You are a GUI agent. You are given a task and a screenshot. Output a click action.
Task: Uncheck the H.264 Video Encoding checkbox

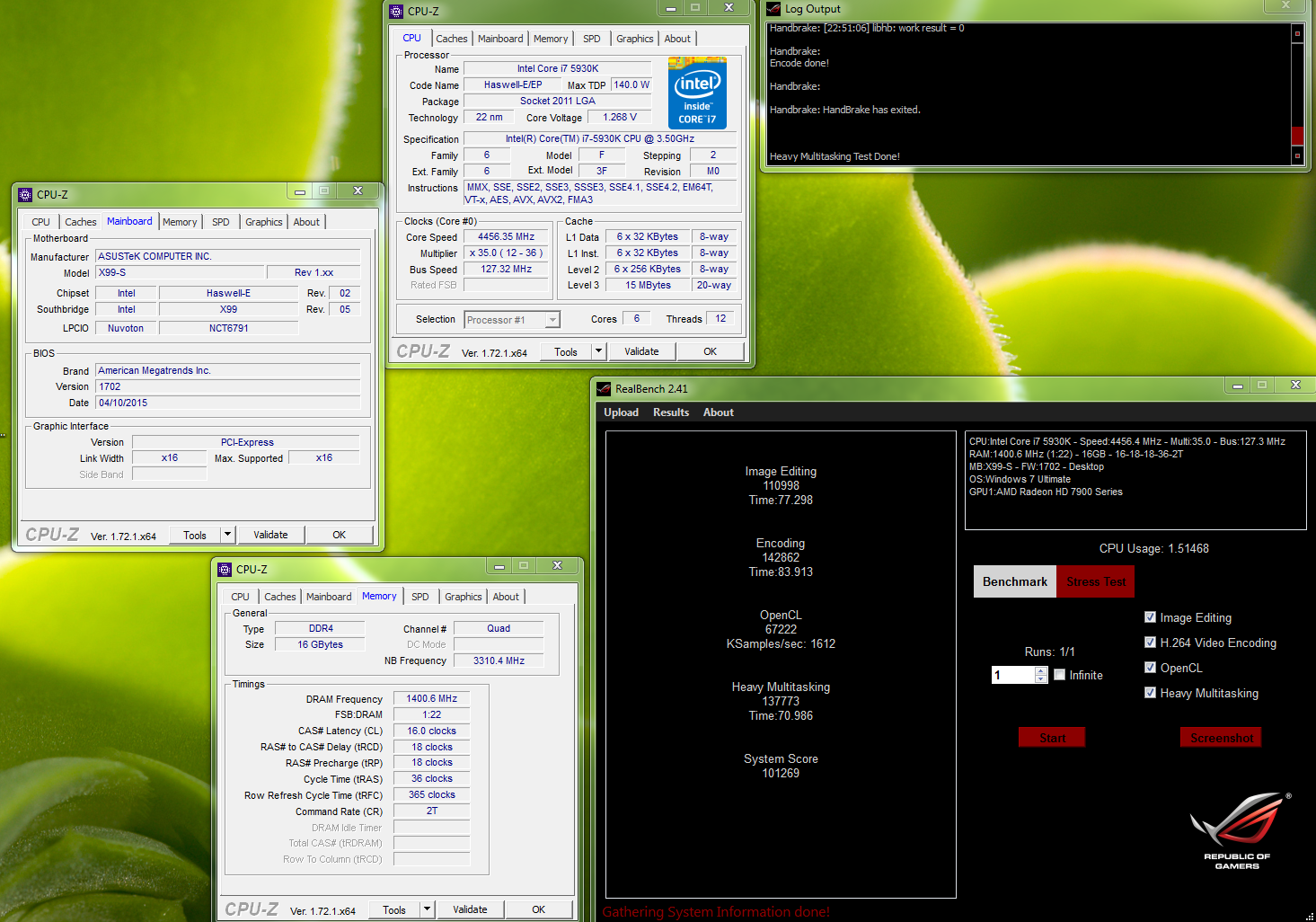[1150, 642]
